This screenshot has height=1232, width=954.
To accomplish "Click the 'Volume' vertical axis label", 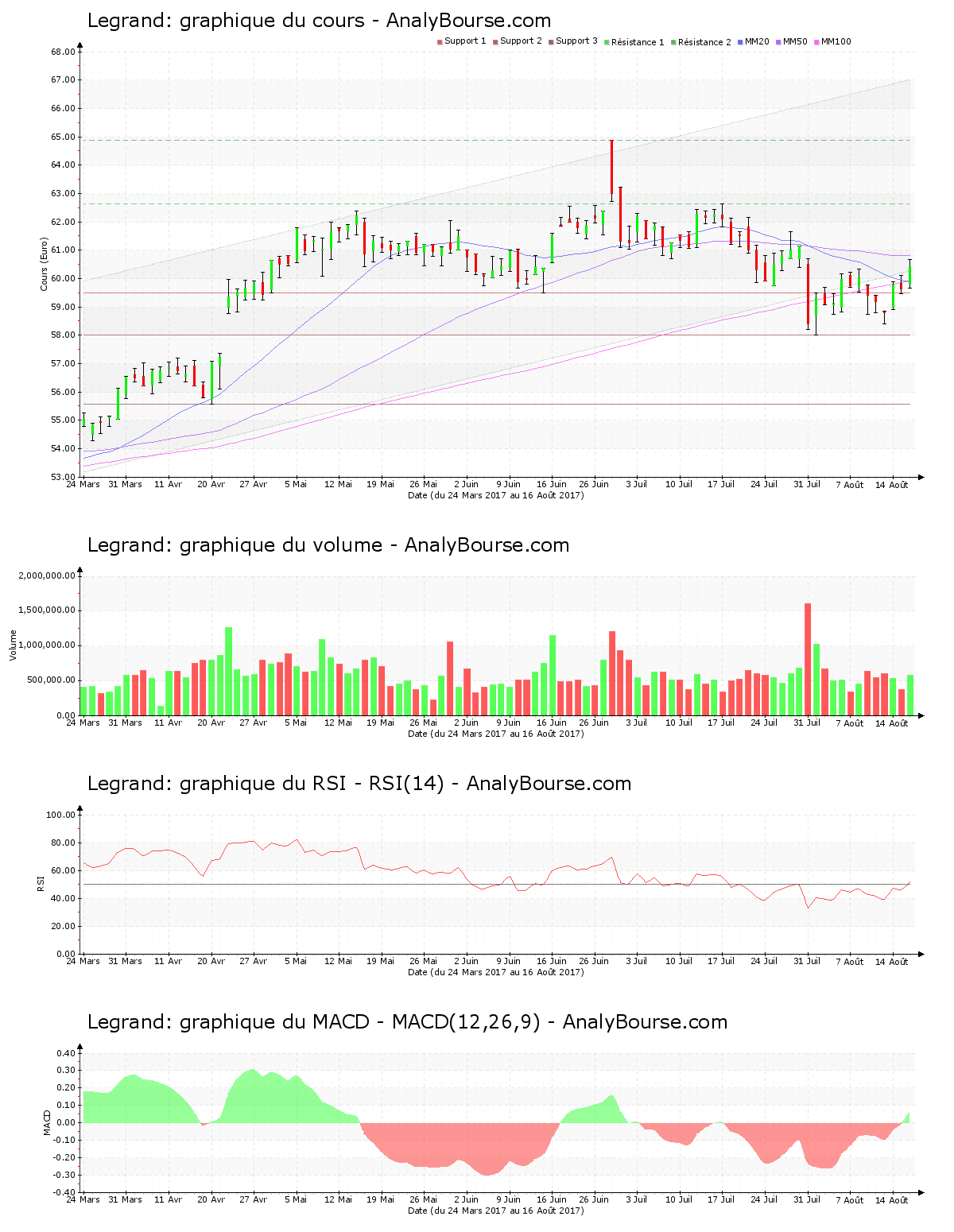I will (x=13, y=645).
